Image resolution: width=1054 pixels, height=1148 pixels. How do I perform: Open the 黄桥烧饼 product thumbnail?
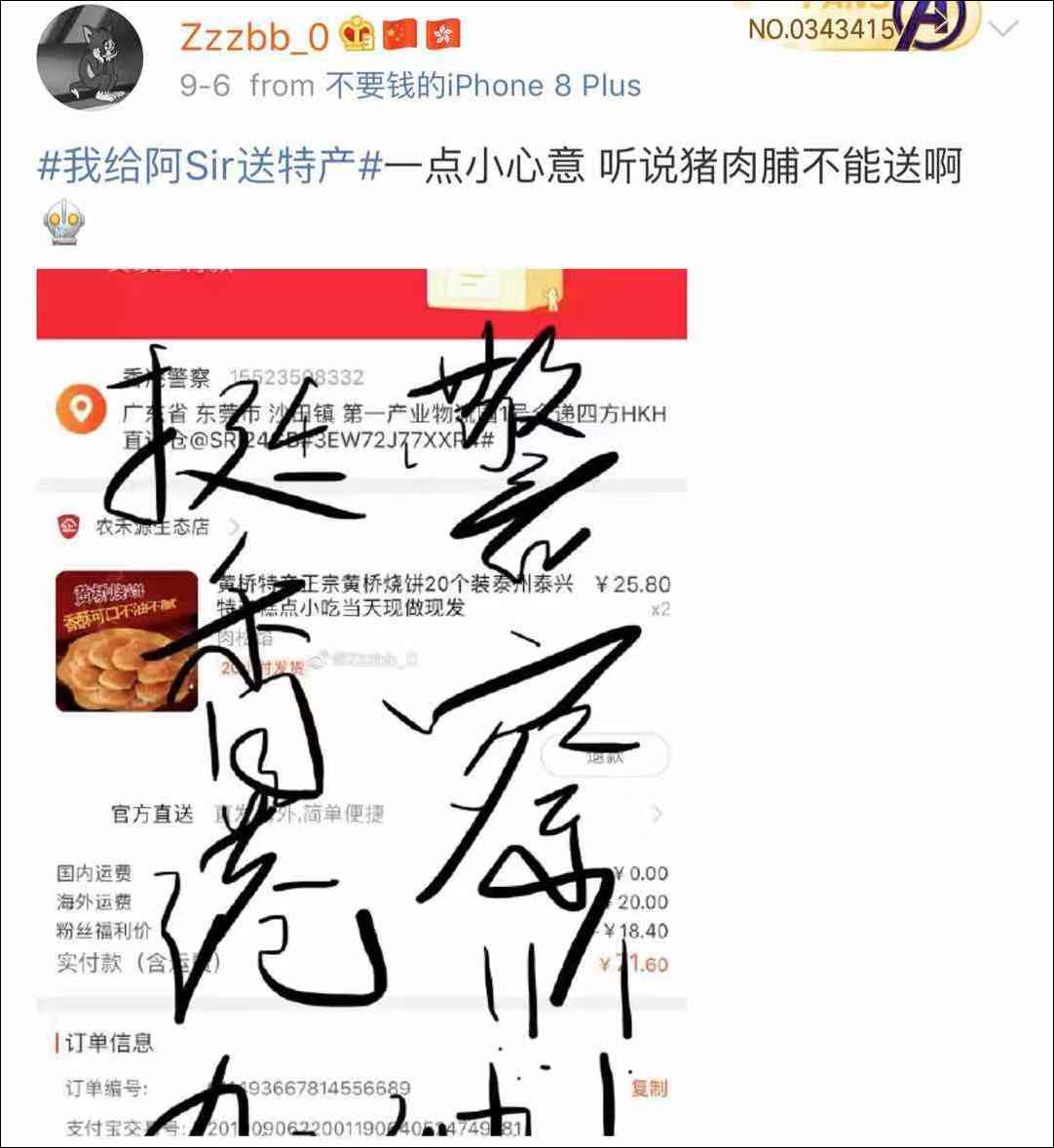127,641
